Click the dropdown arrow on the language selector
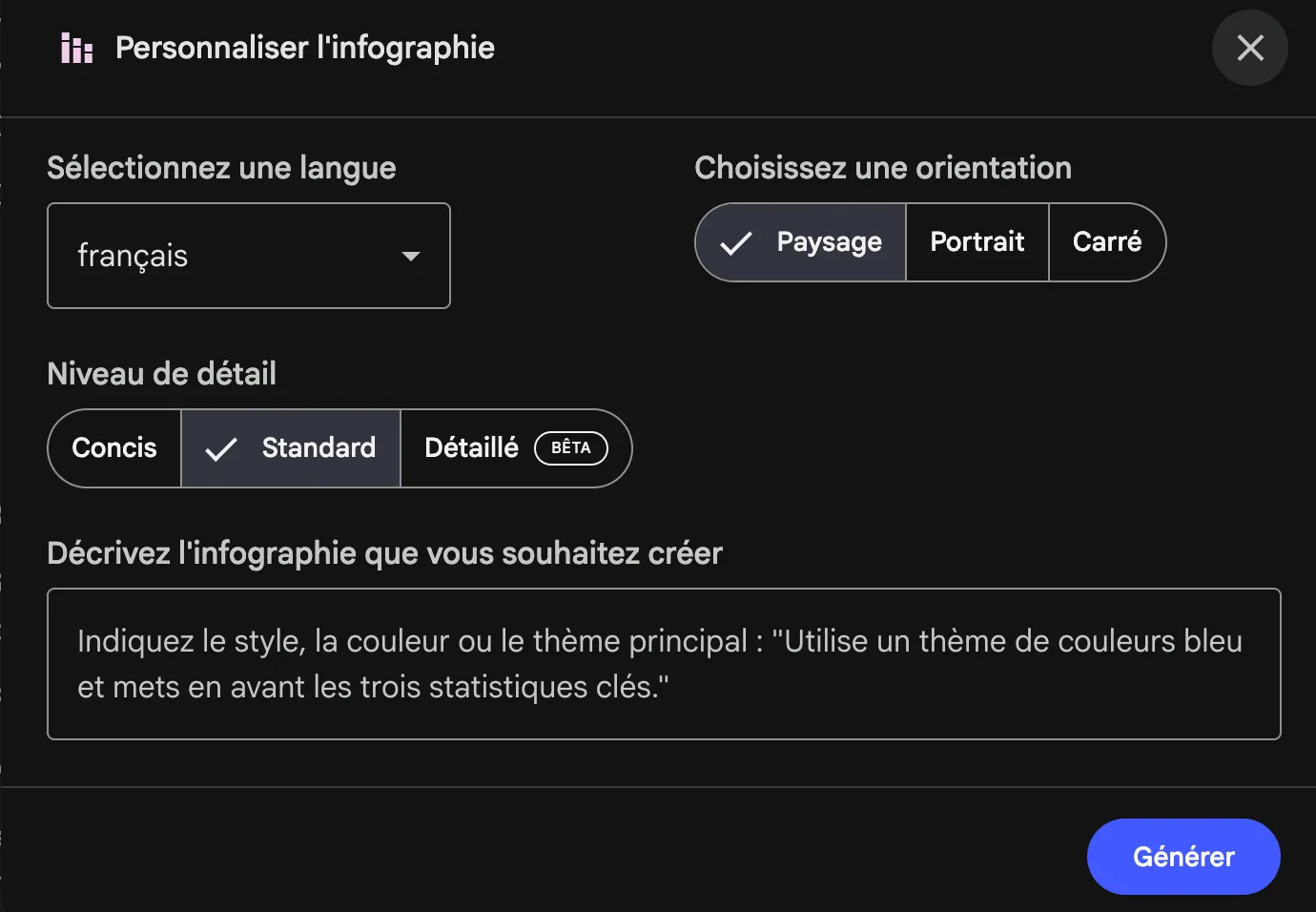This screenshot has height=912, width=1316. click(x=411, y=256)
